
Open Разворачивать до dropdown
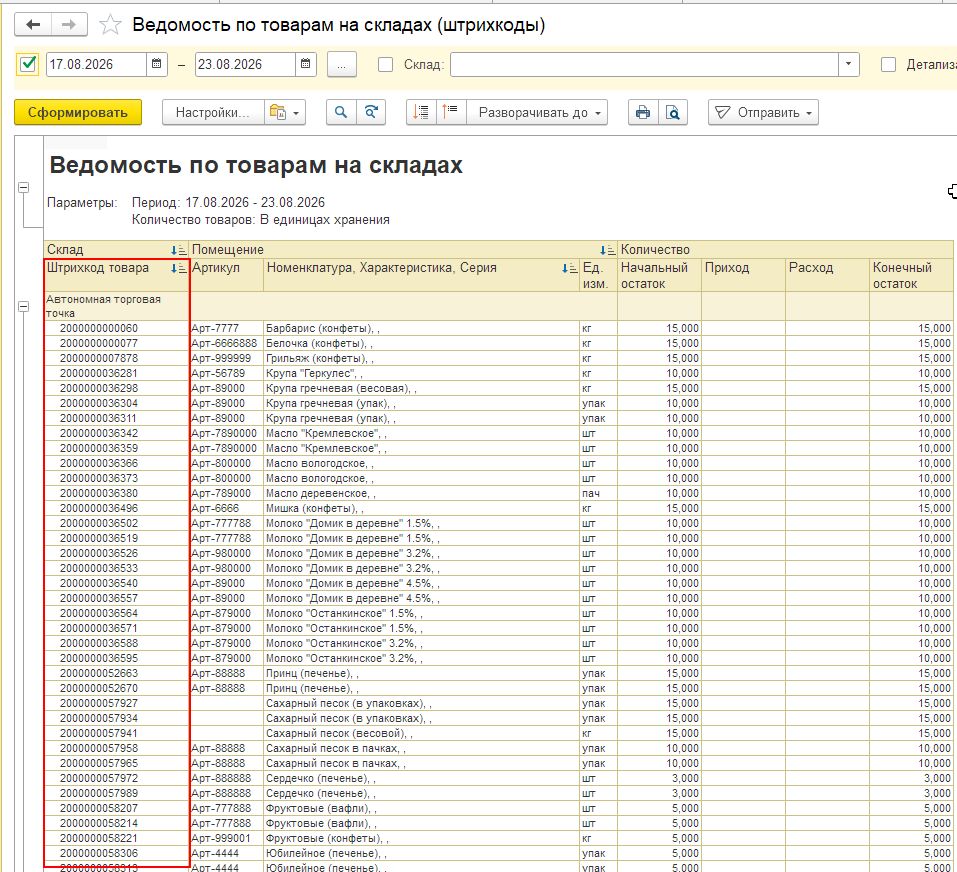537,112
